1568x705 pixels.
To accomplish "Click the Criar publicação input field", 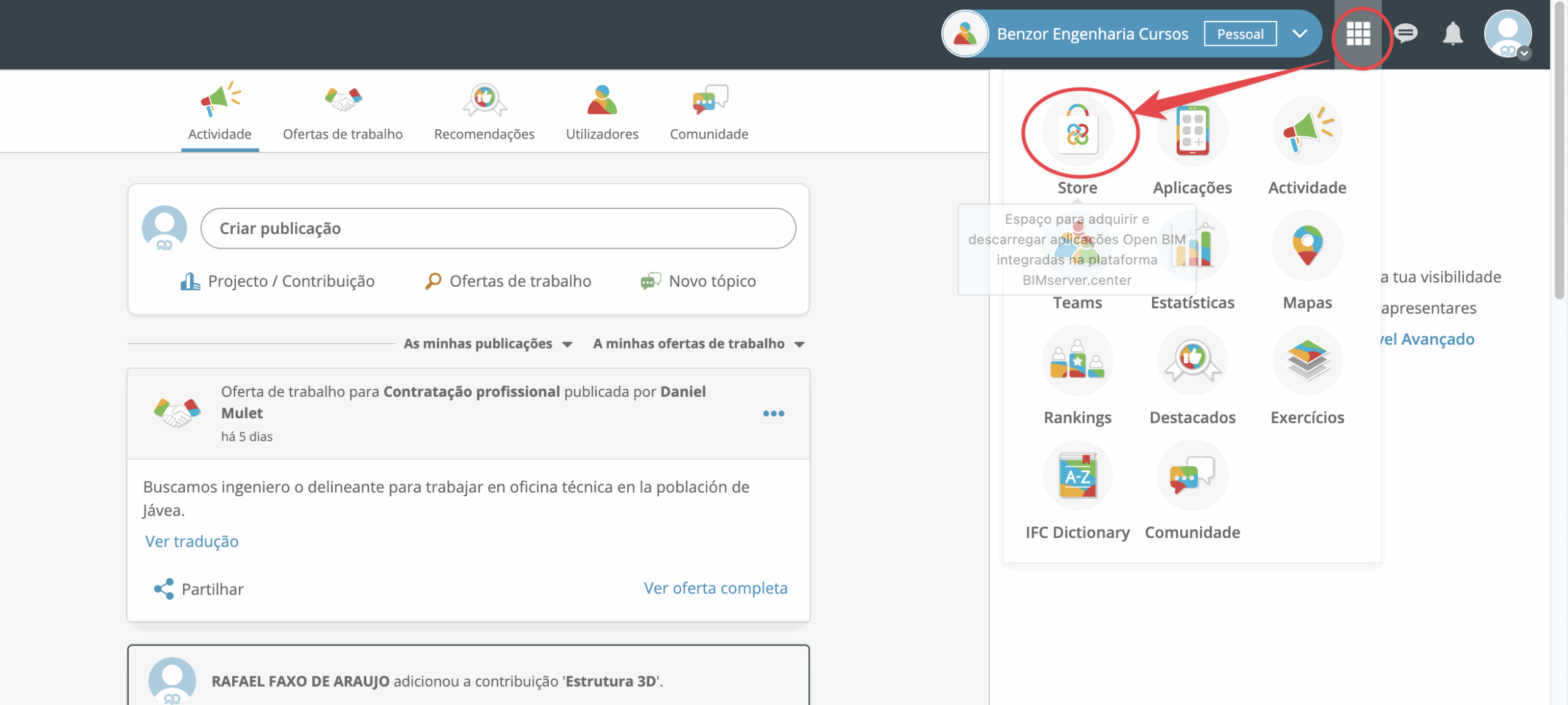I will 498,228.
